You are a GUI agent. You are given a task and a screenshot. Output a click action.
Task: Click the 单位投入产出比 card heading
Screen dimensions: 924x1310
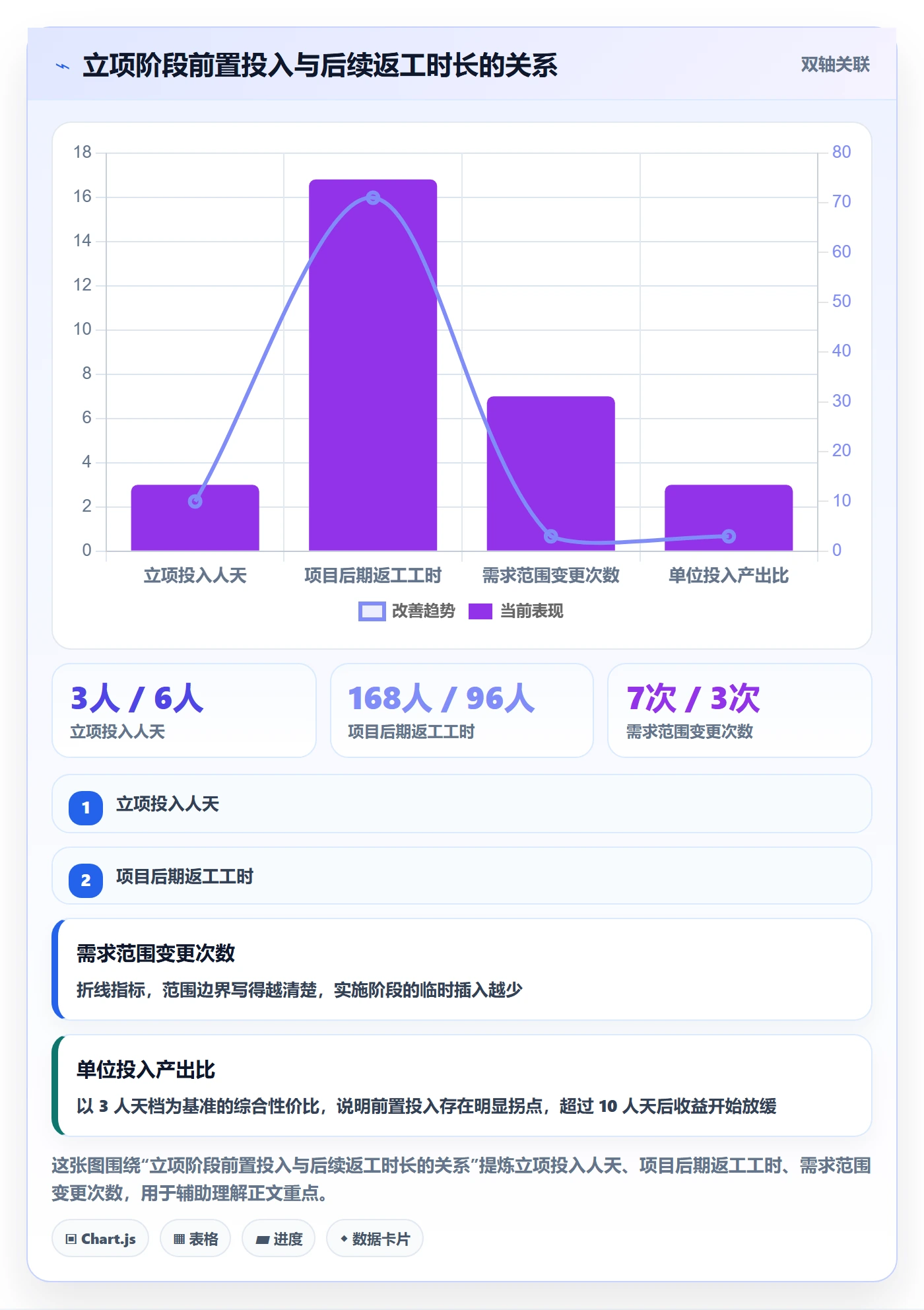pyautogui.click(x=146, y=1070)
